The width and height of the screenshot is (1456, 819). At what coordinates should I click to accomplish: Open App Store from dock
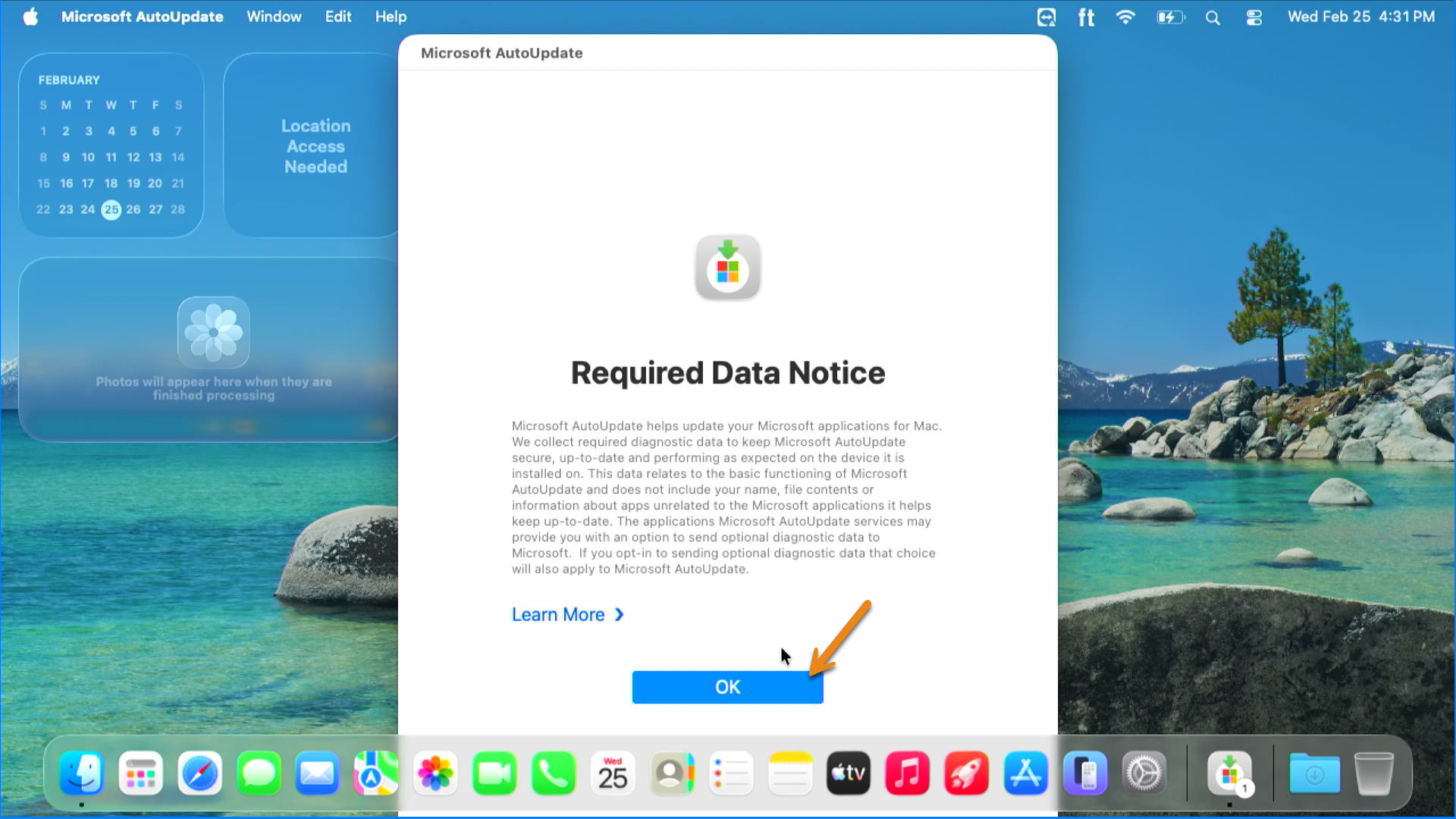[x=1025, y=773]
